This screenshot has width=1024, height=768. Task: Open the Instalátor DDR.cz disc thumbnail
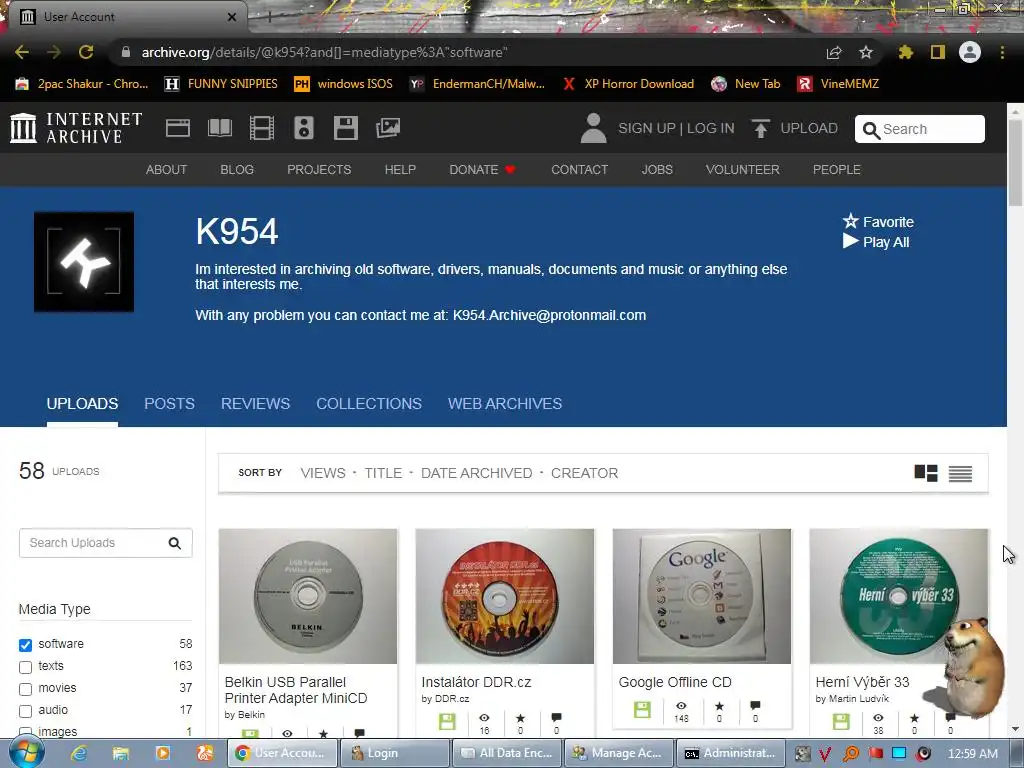[x=505, y=596]
